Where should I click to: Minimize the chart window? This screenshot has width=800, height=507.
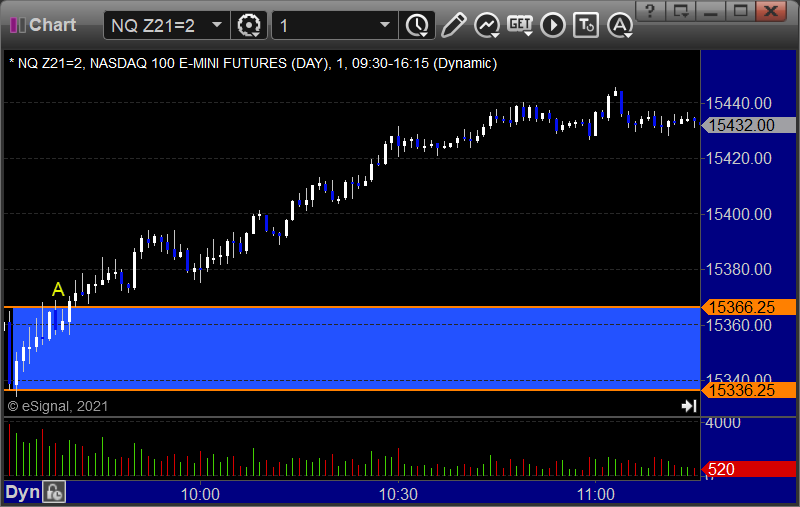click(x=711, y=11)
